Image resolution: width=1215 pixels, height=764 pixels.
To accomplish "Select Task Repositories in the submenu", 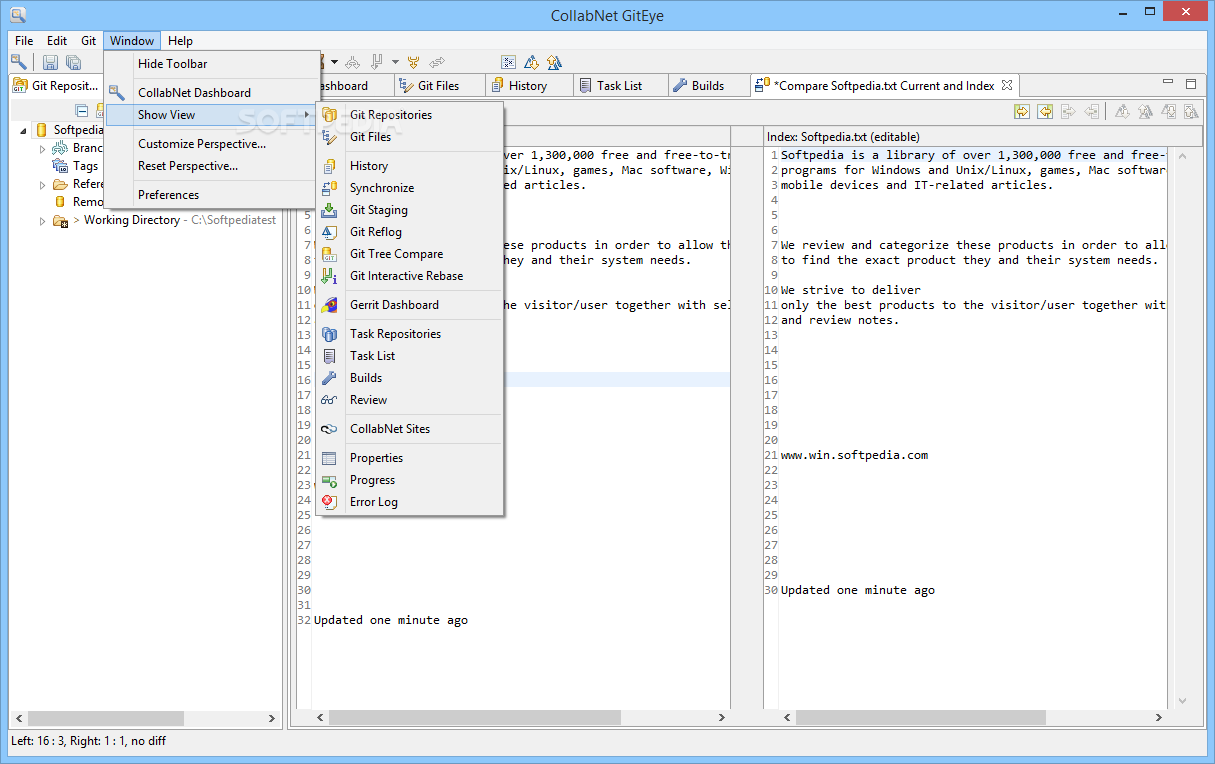I will [x=410, y=334].
